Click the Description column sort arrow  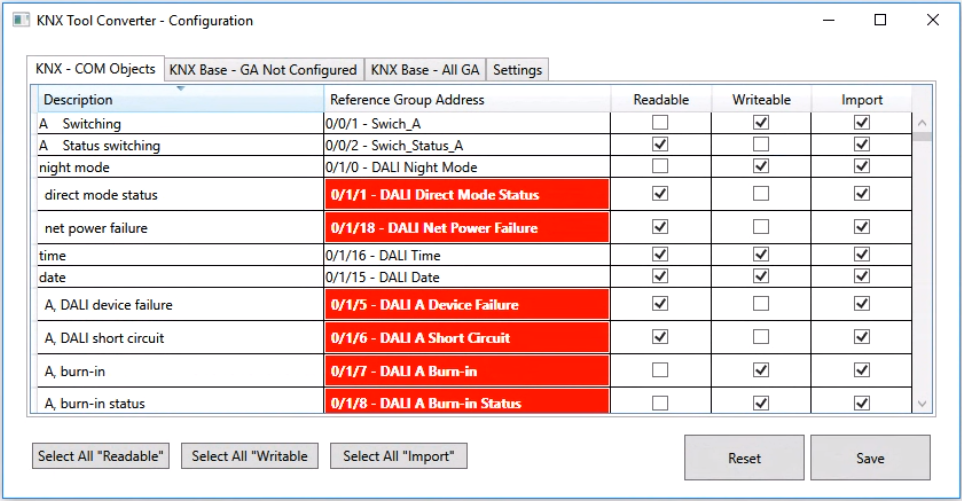(181, 89)
